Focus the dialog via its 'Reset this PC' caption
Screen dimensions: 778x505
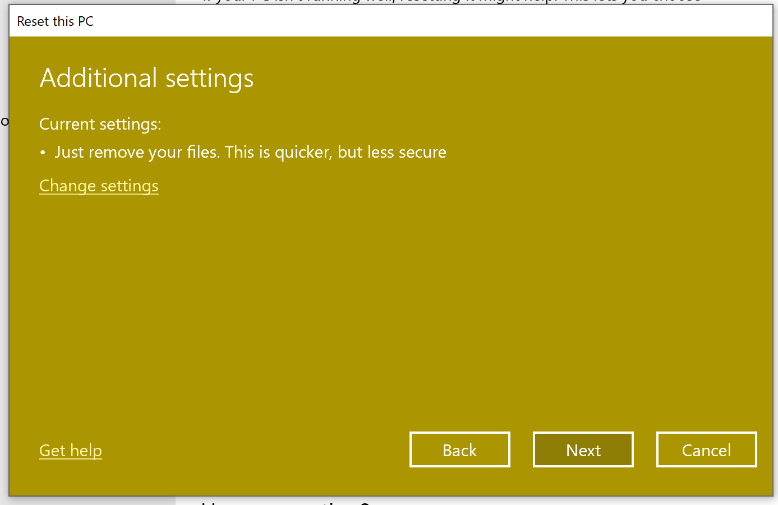(x=56, y=20)
